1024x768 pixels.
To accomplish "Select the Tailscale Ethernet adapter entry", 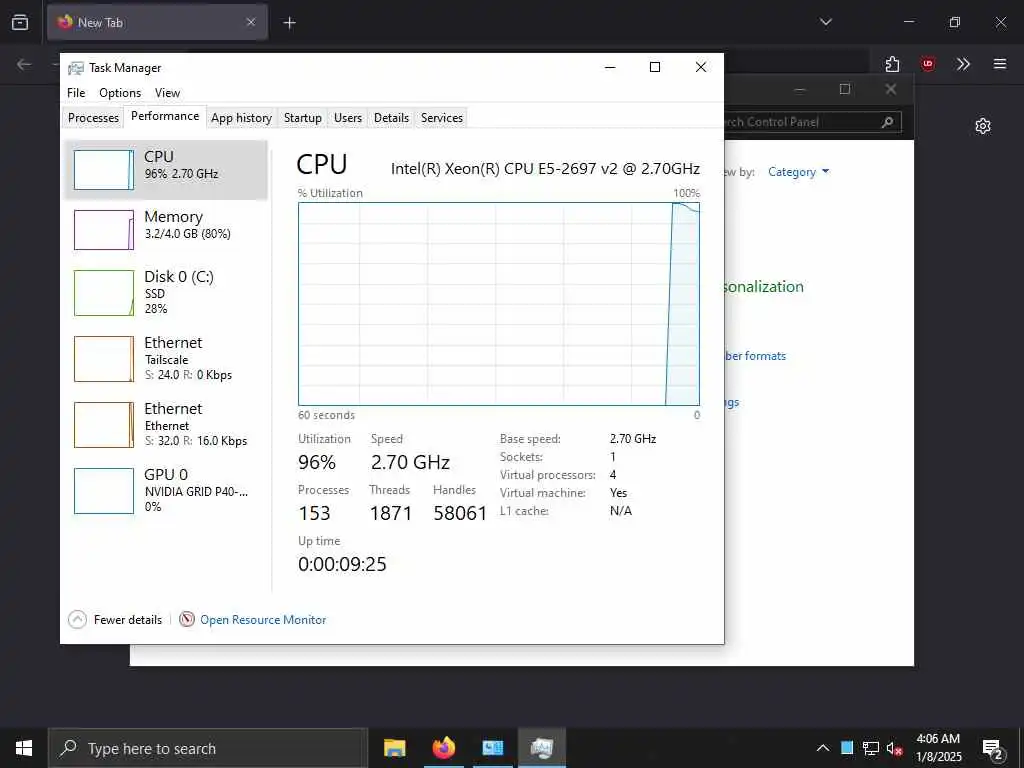I will click(x=166, y=359).
